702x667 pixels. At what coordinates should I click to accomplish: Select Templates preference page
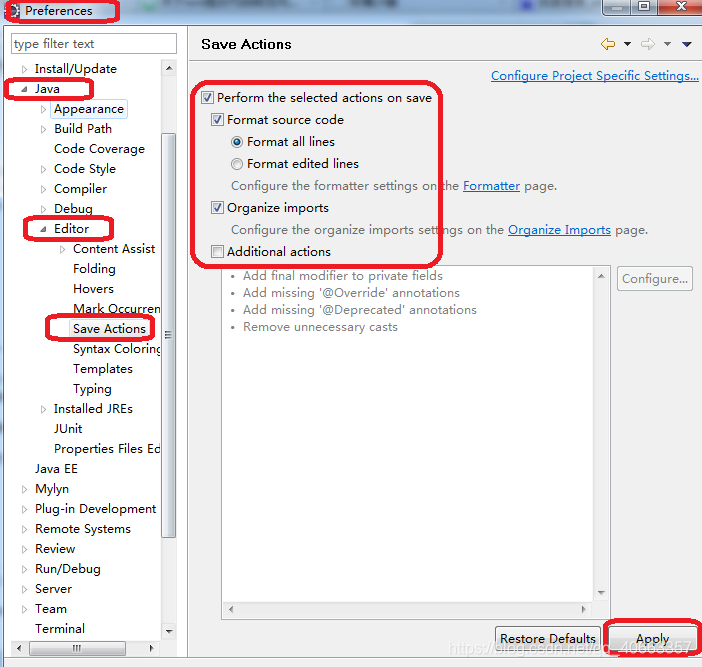(x=103, y=369)
